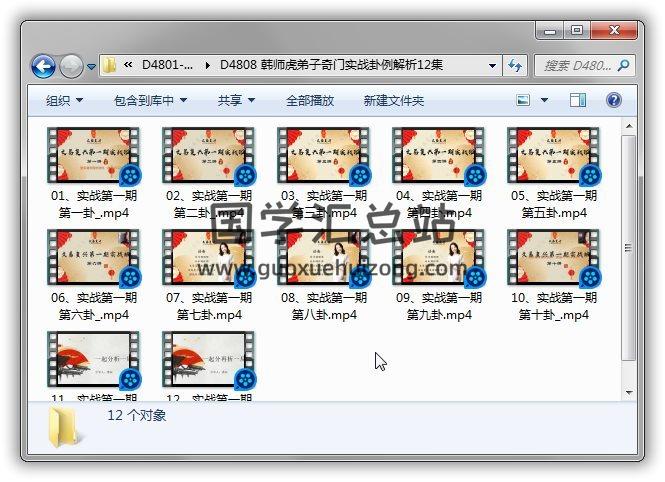Click file name 10、实战第一期第十卦_.mp4

click(x=554, y=306)
